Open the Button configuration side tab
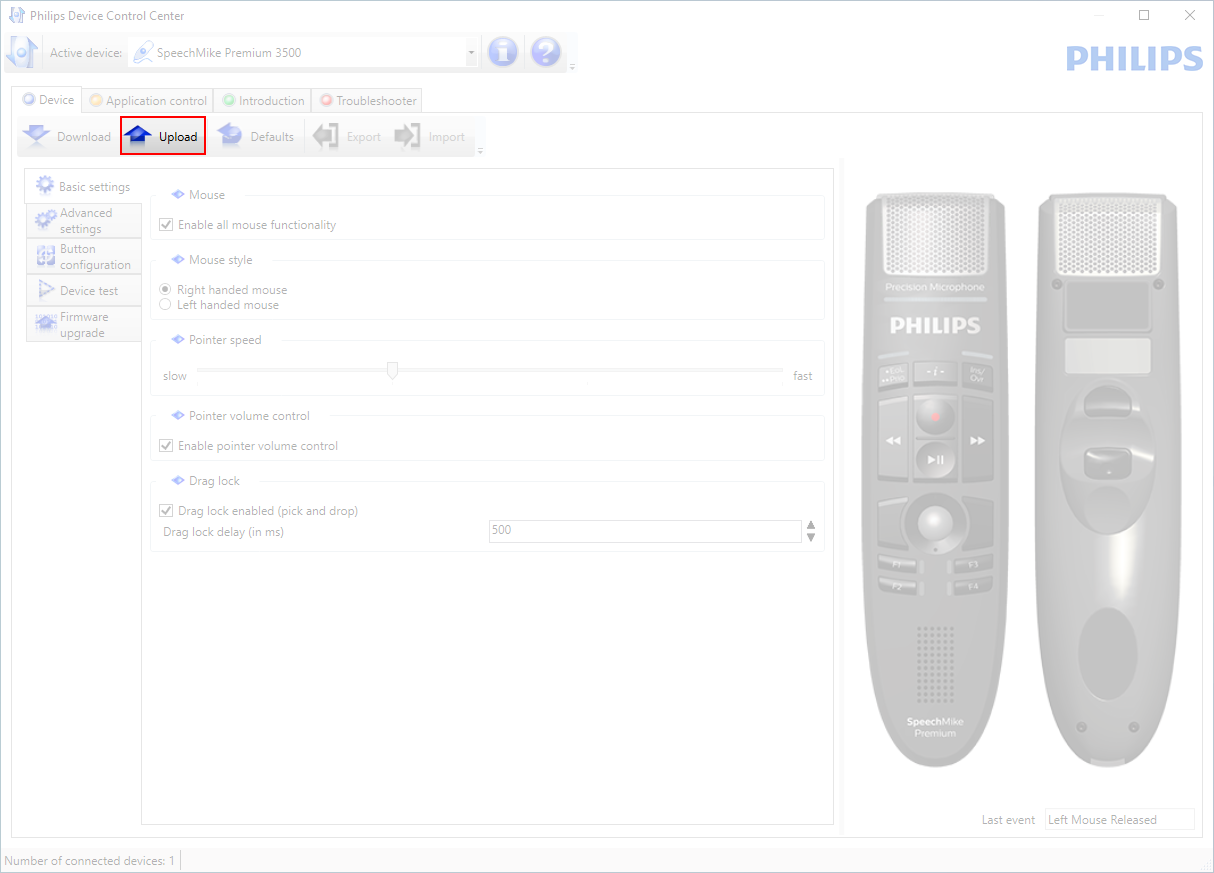Screen dimensions: 1214x873 84,257
